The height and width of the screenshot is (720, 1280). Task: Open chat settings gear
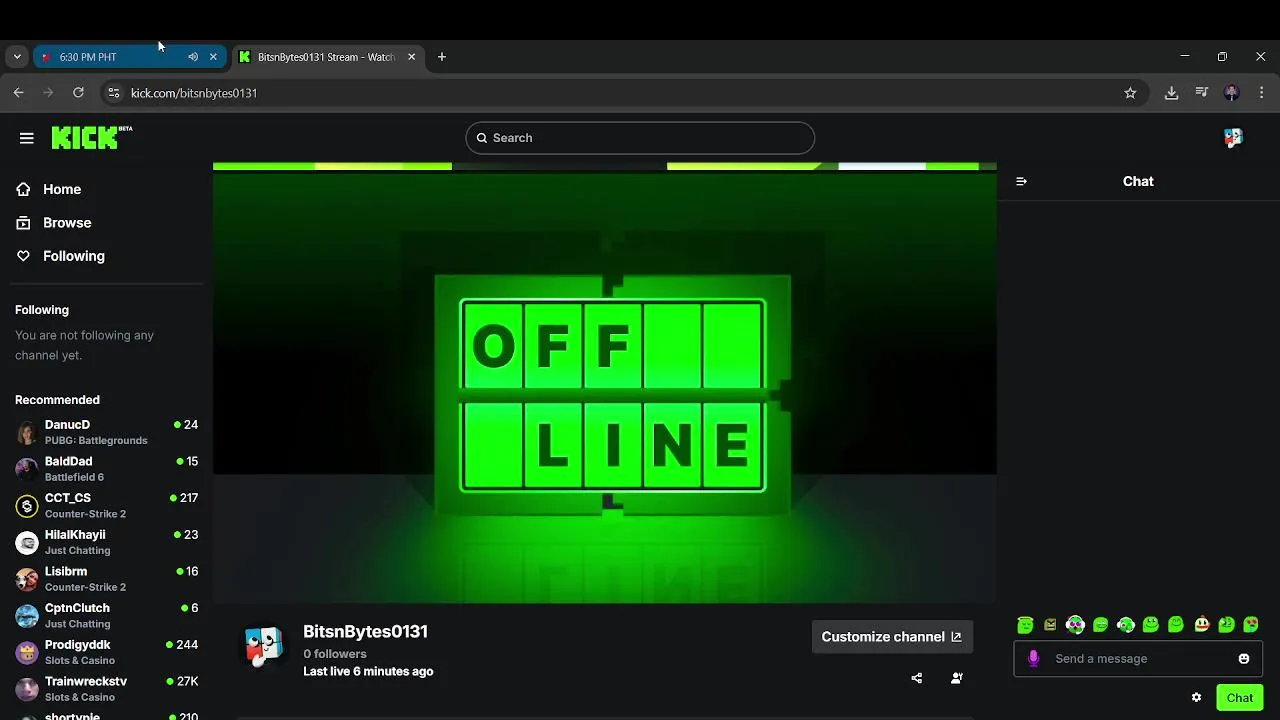coord(1196,697)
